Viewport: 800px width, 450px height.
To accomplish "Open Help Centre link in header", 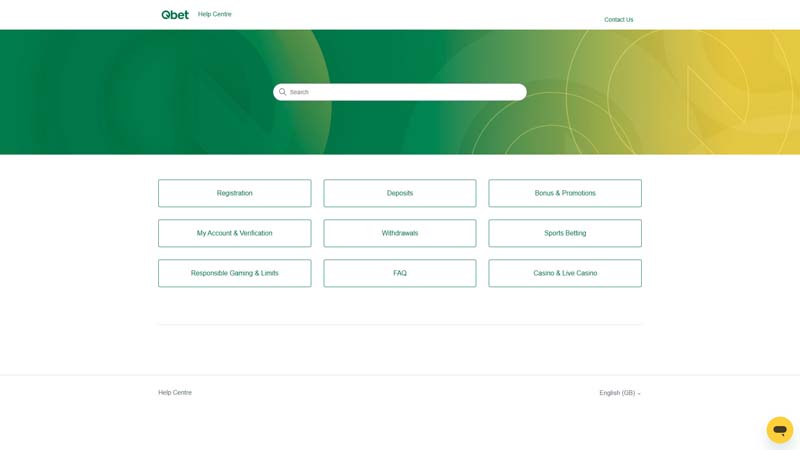I will click(x=214, y=14).
